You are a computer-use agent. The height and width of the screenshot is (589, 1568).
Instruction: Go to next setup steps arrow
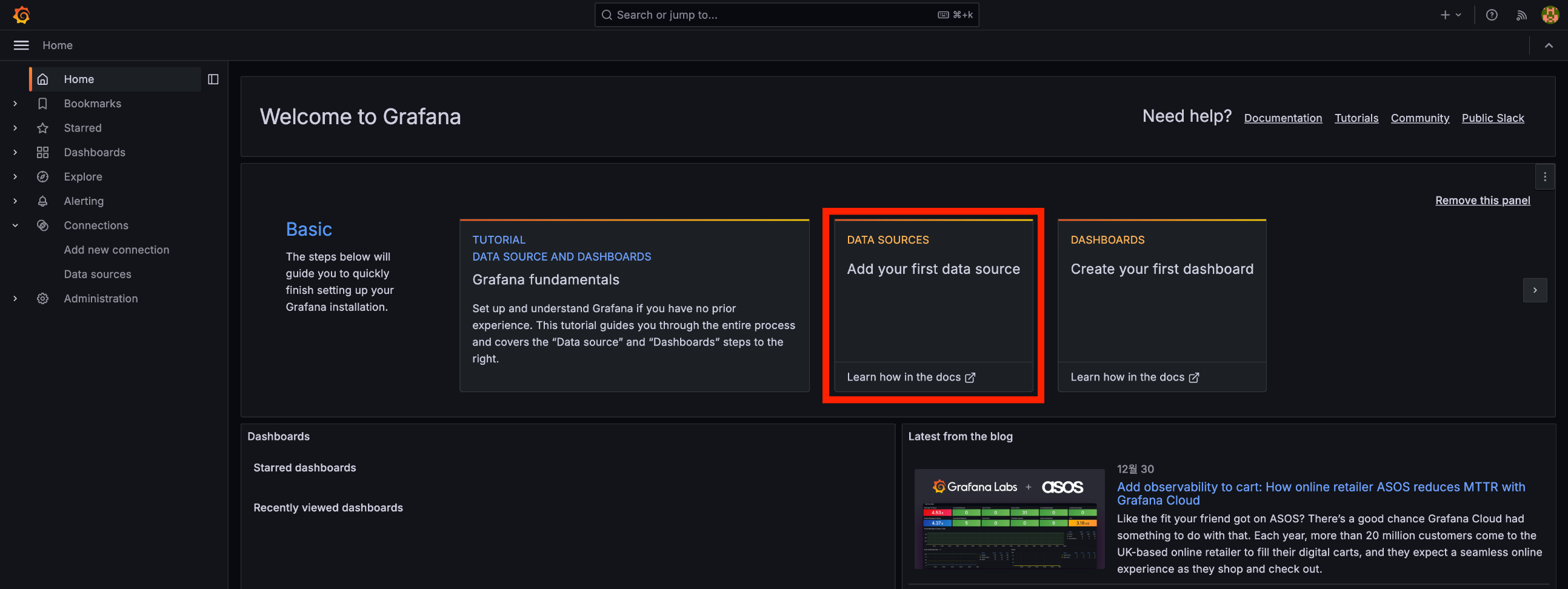[1535, 290]
